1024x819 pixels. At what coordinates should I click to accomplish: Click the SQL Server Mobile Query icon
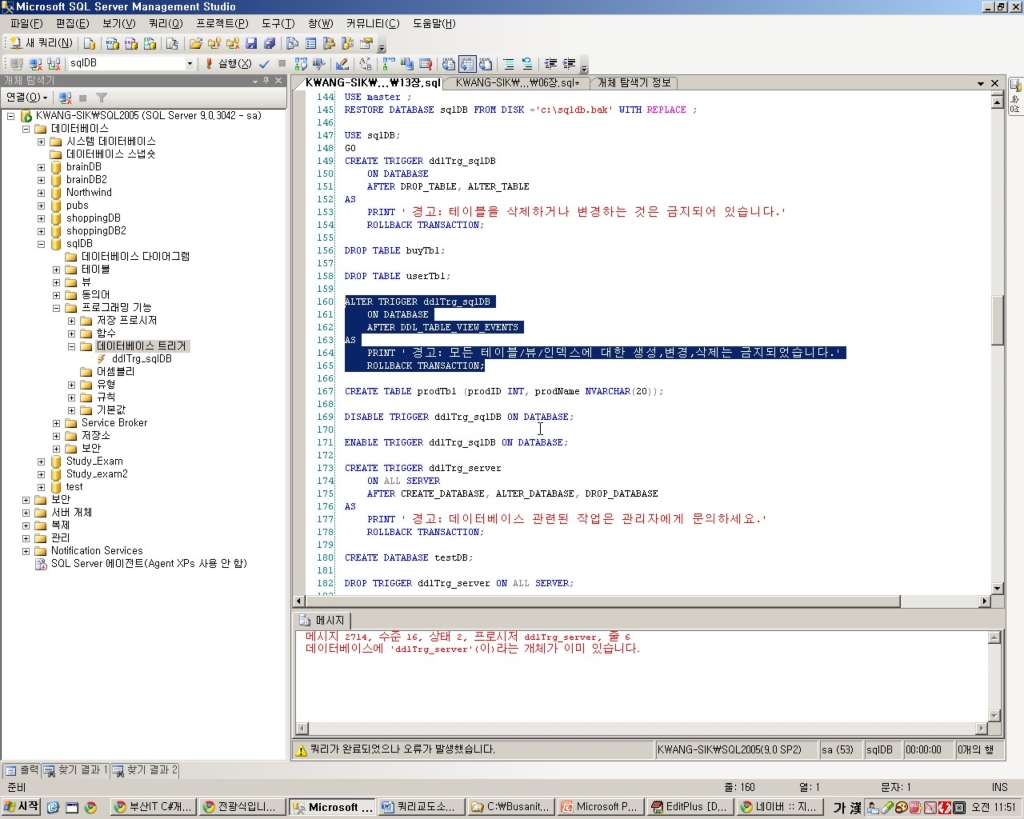[172, 44]
